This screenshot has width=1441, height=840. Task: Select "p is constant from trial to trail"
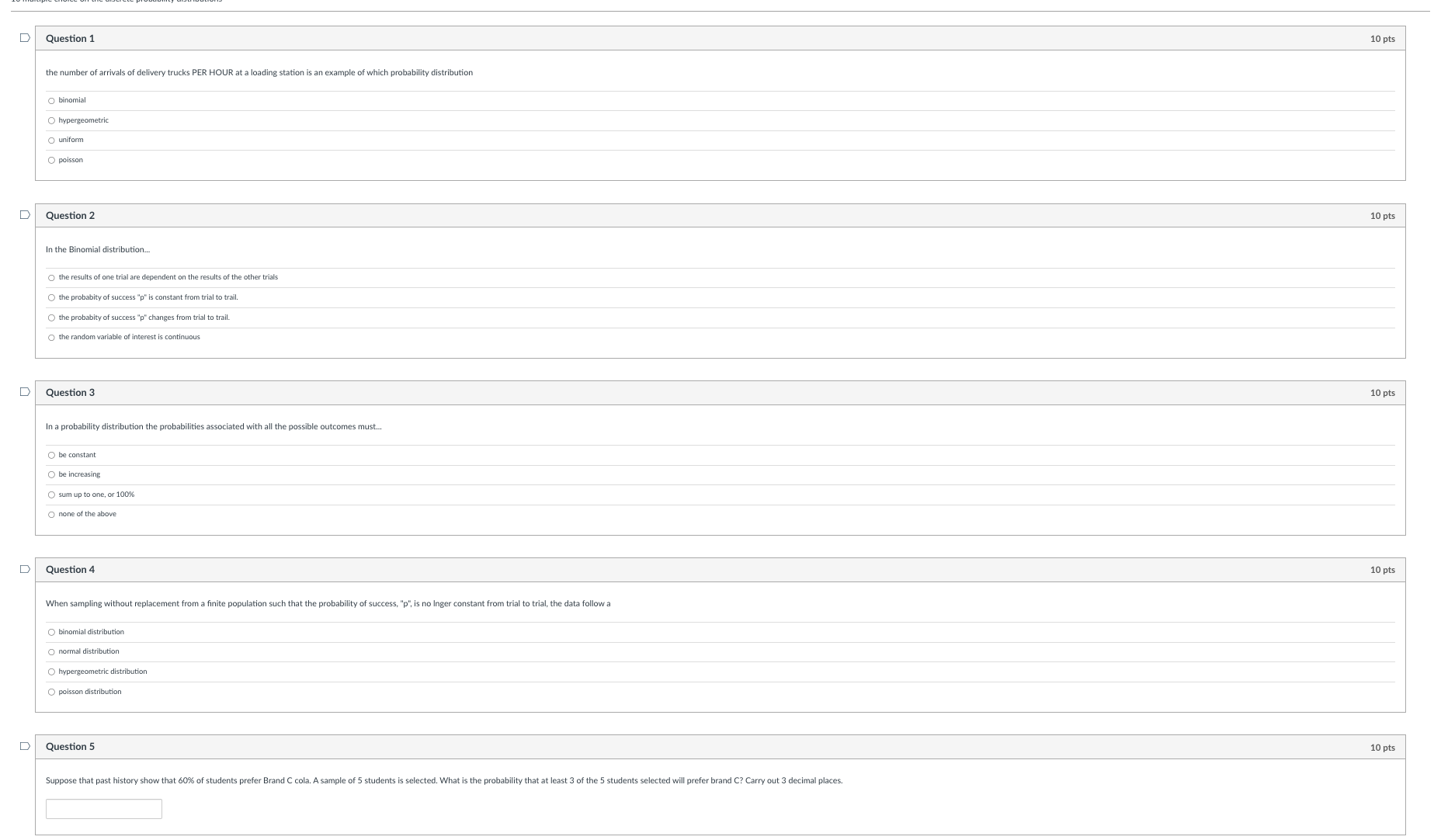pos(51,297)
